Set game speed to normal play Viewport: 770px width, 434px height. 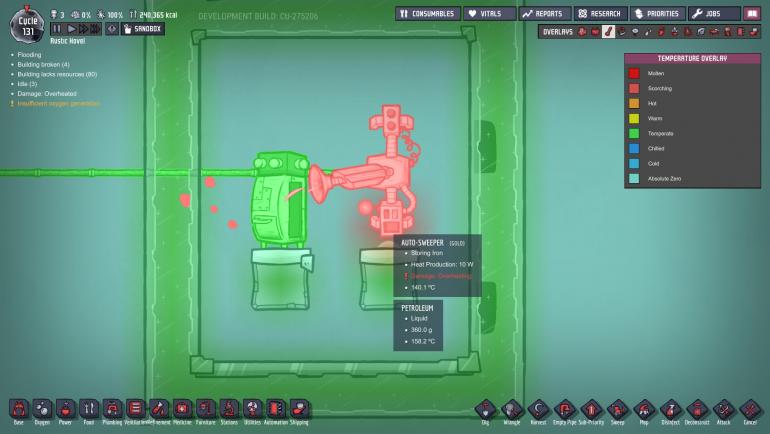pyautogui.click(x=71, y=29)
